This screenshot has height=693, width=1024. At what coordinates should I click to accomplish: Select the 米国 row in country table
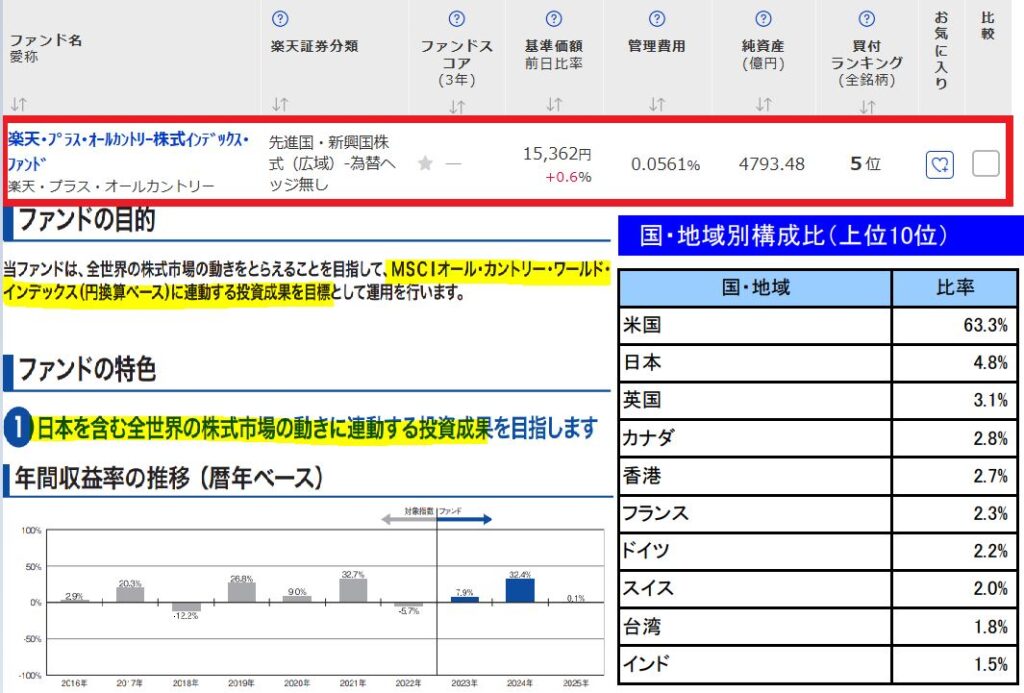[817, 325]
